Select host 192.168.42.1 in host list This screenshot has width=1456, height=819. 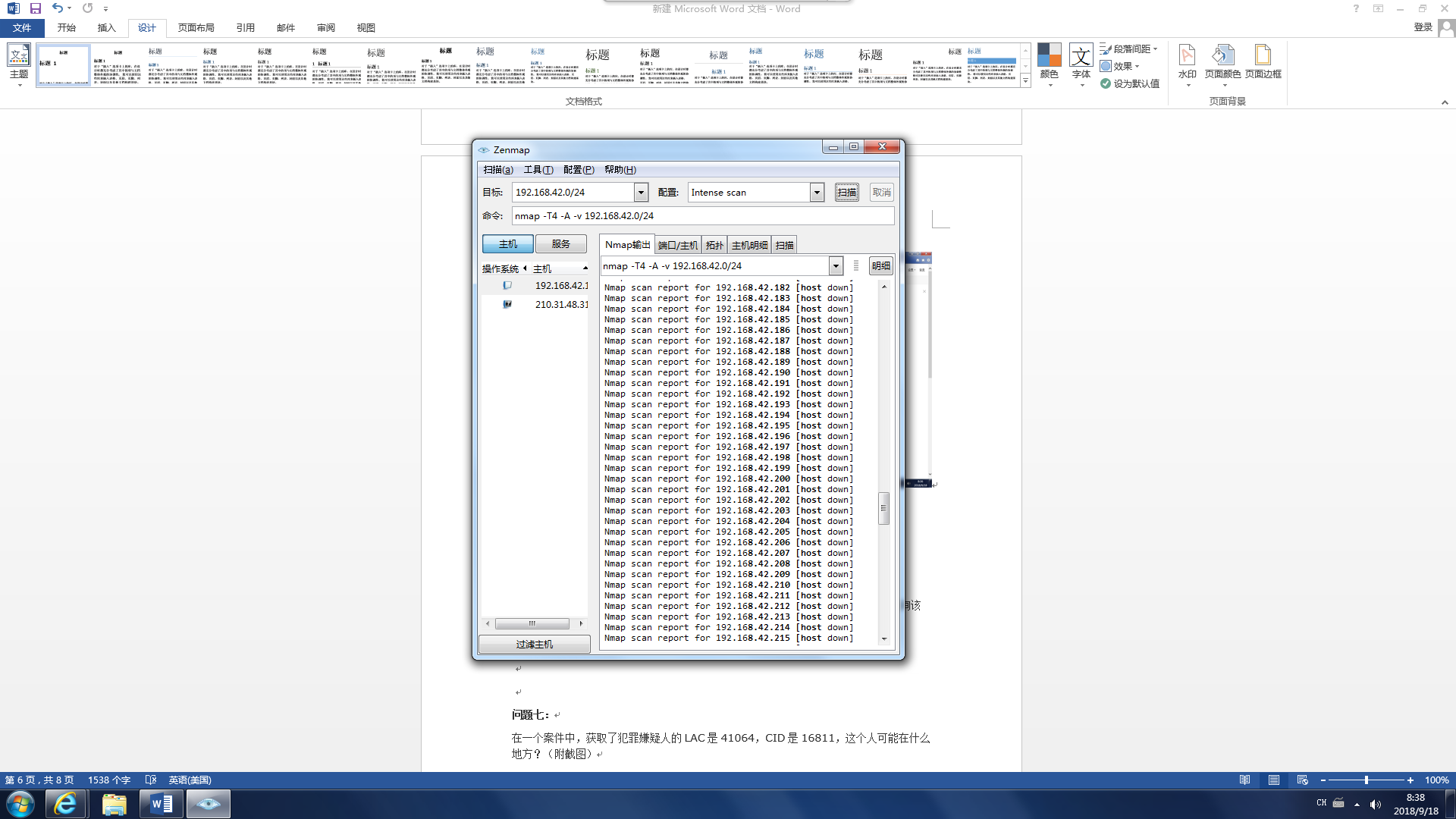point(535,285)
